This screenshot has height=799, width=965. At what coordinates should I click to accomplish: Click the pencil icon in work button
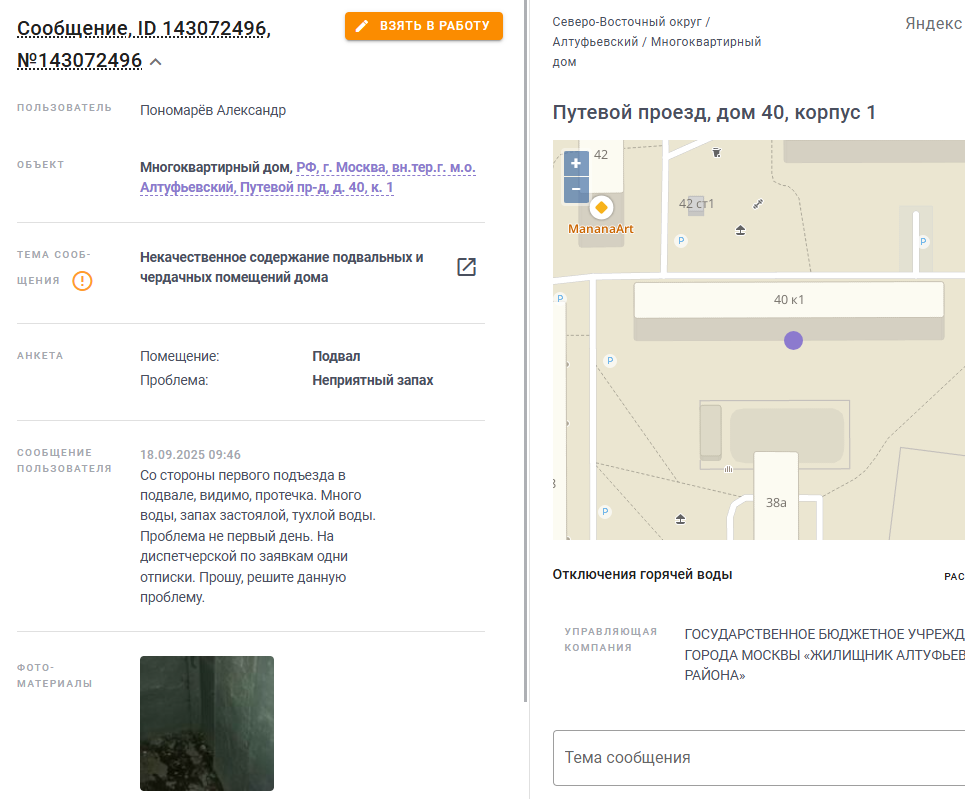coord(362,26)
